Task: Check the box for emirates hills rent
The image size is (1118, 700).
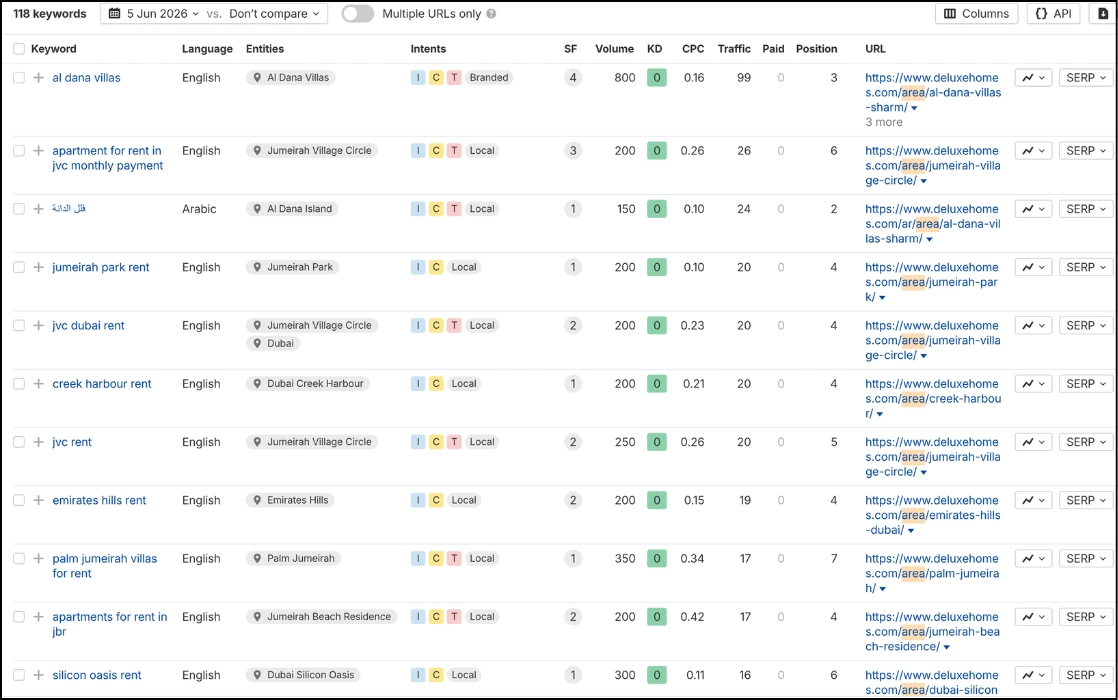Action: tap(19, 500)
